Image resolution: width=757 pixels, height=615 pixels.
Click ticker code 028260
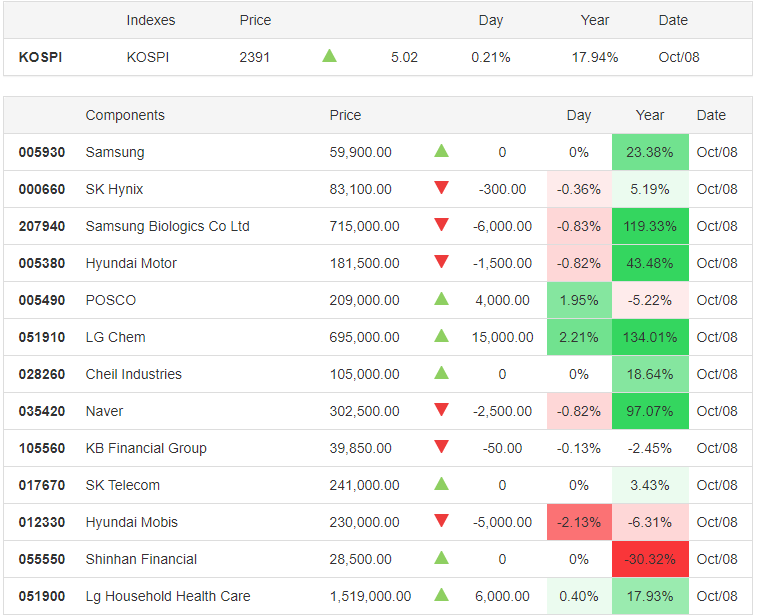coord(42,374)
